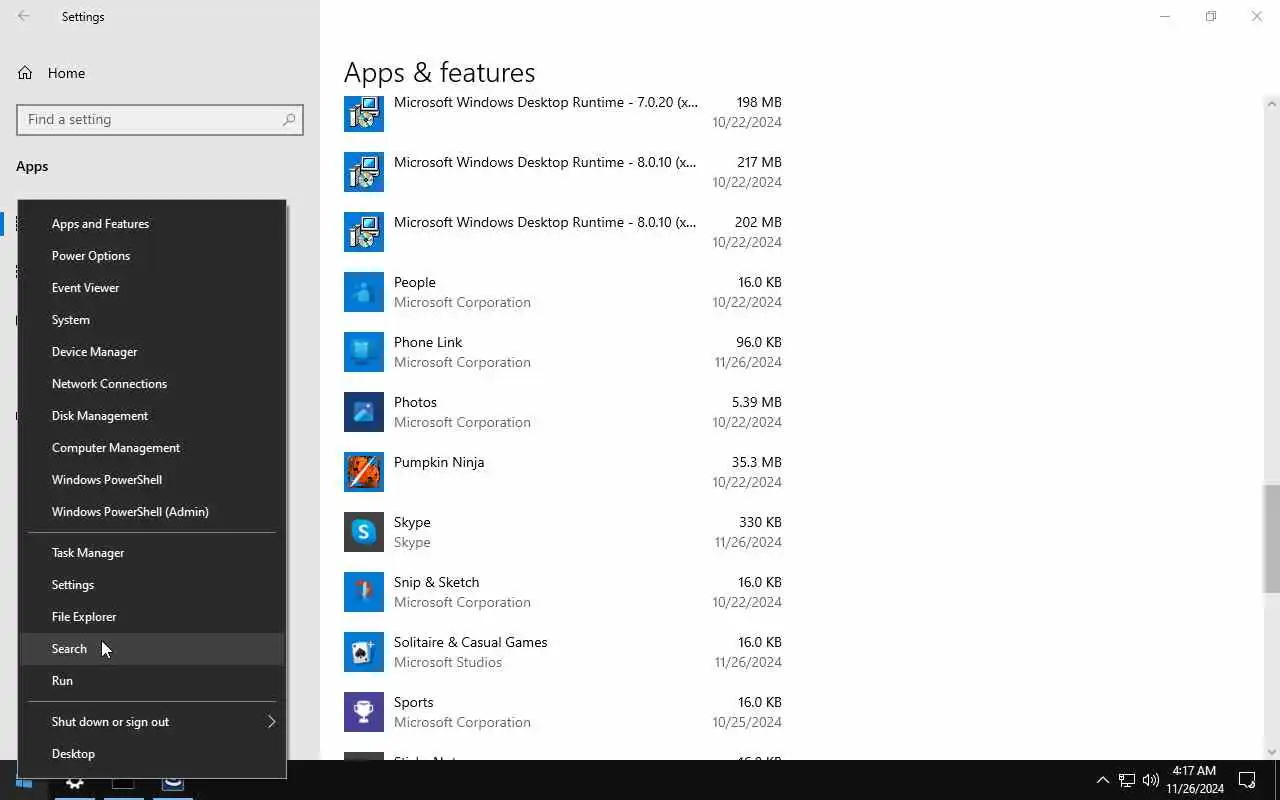This screenshot has height=800, width=1280.
Task: Launch Disk Management
Action: click(152, 416)
